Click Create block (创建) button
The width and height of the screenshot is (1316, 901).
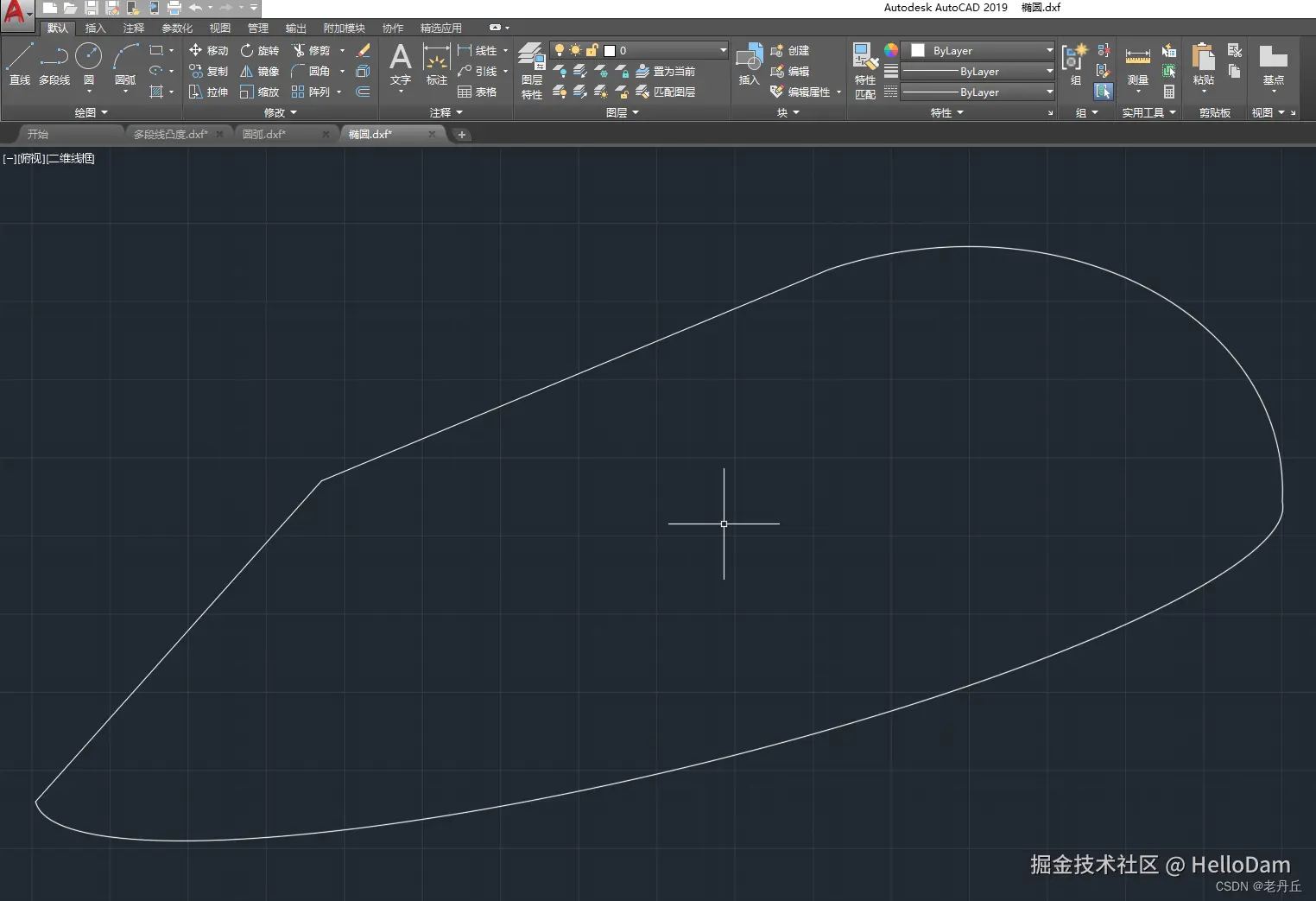point(789,50)
